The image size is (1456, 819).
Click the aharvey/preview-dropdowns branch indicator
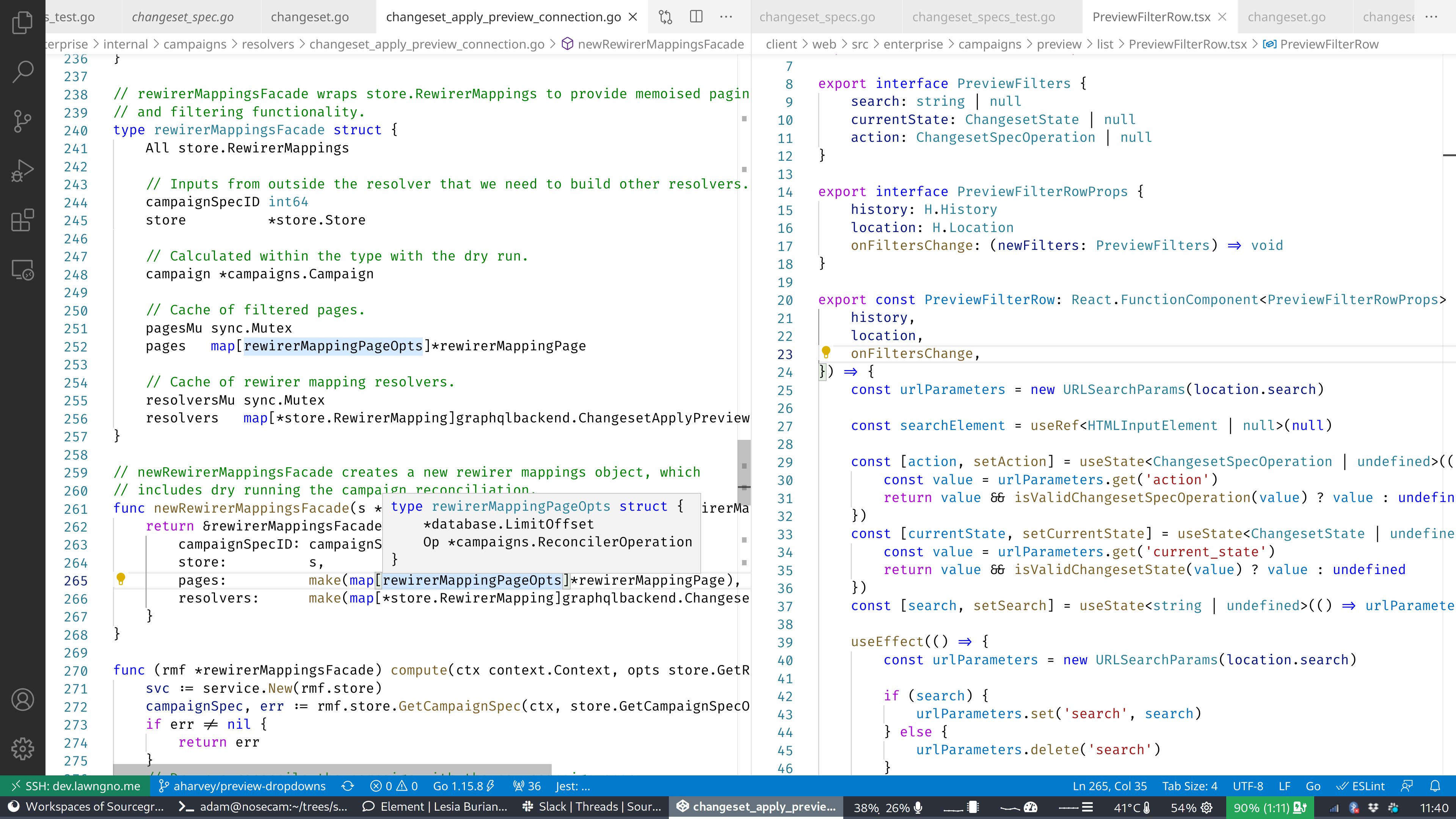[243, 786]
